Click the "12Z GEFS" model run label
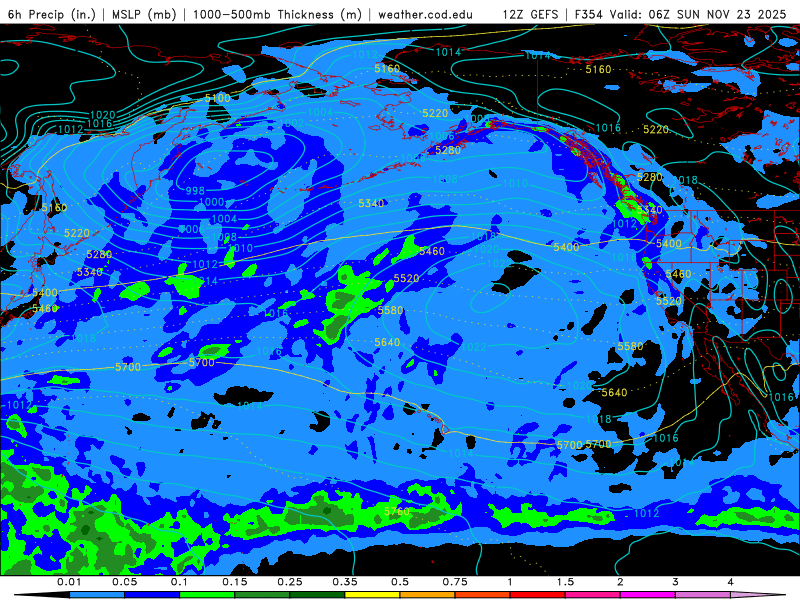Screen dimensions: 800x600 pos(531,14)
